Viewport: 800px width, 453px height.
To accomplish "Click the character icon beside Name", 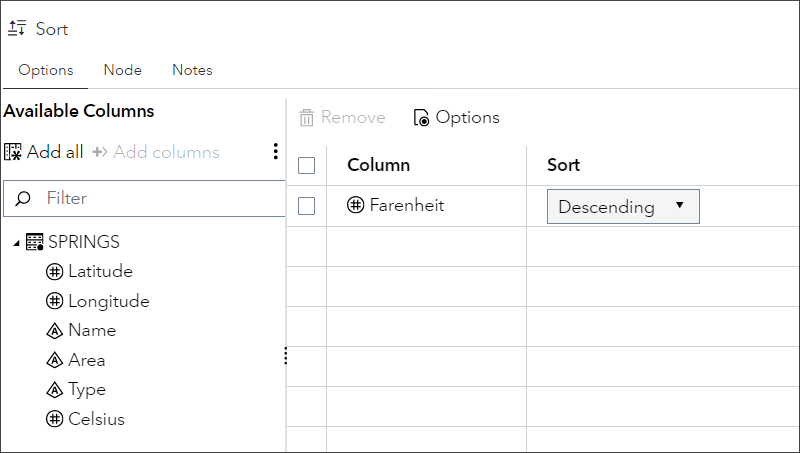I will point(55,330).
